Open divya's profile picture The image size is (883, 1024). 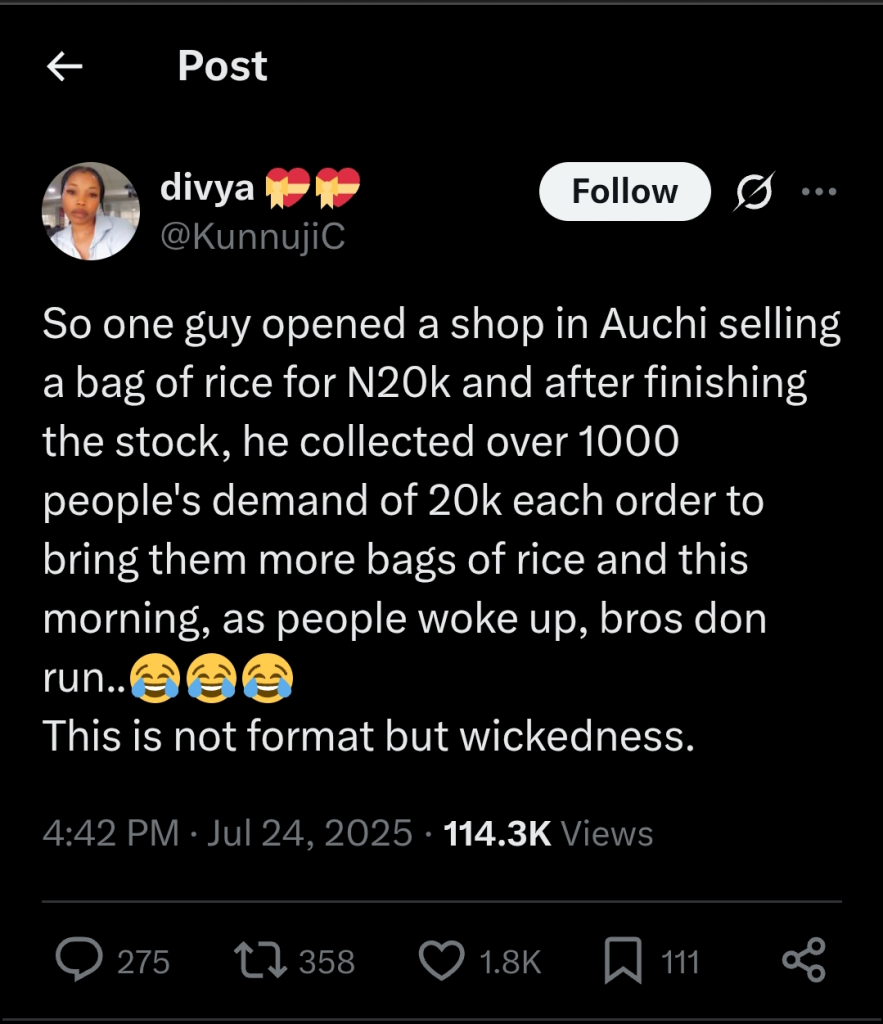[x=90, y=211]
